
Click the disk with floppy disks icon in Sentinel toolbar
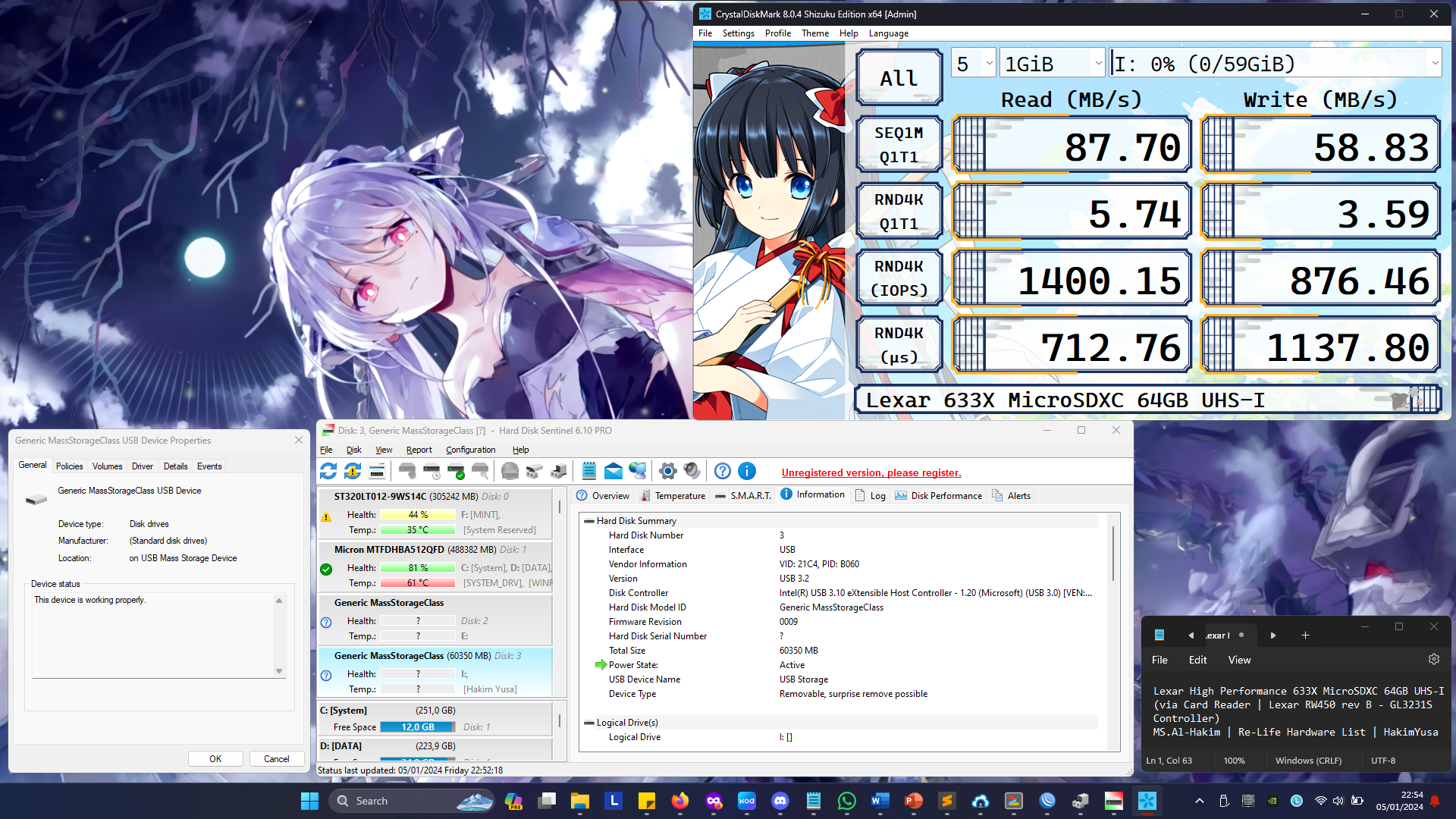click(535, 472)
